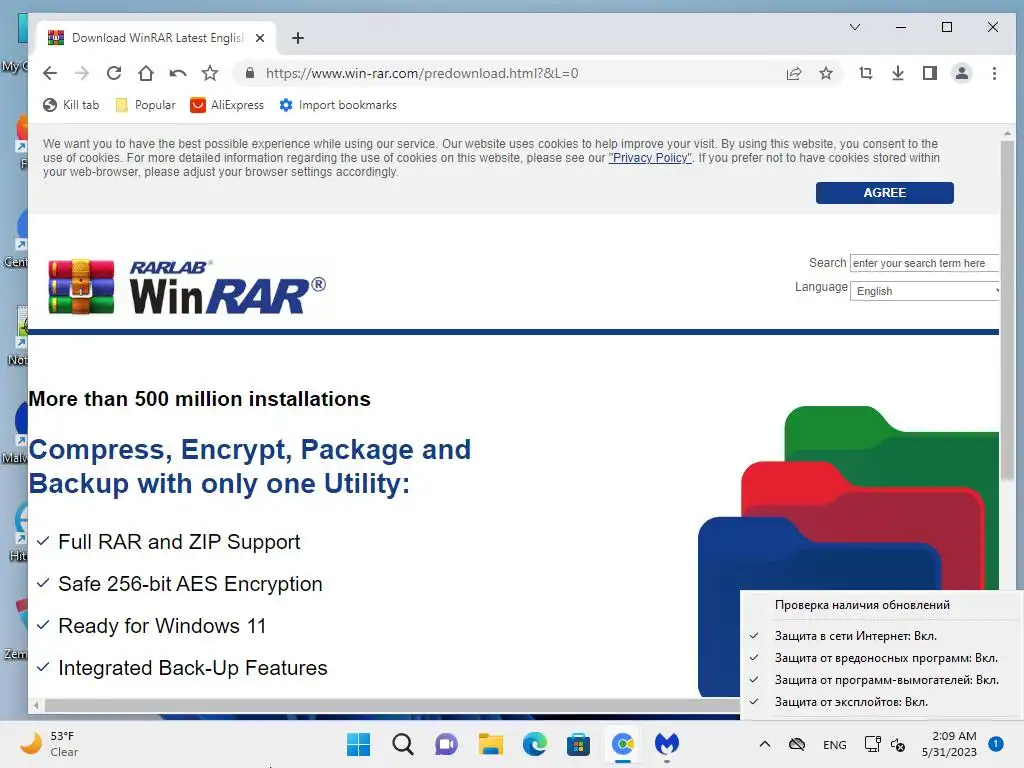Reload the WinRAR download page

click(114, 73)
